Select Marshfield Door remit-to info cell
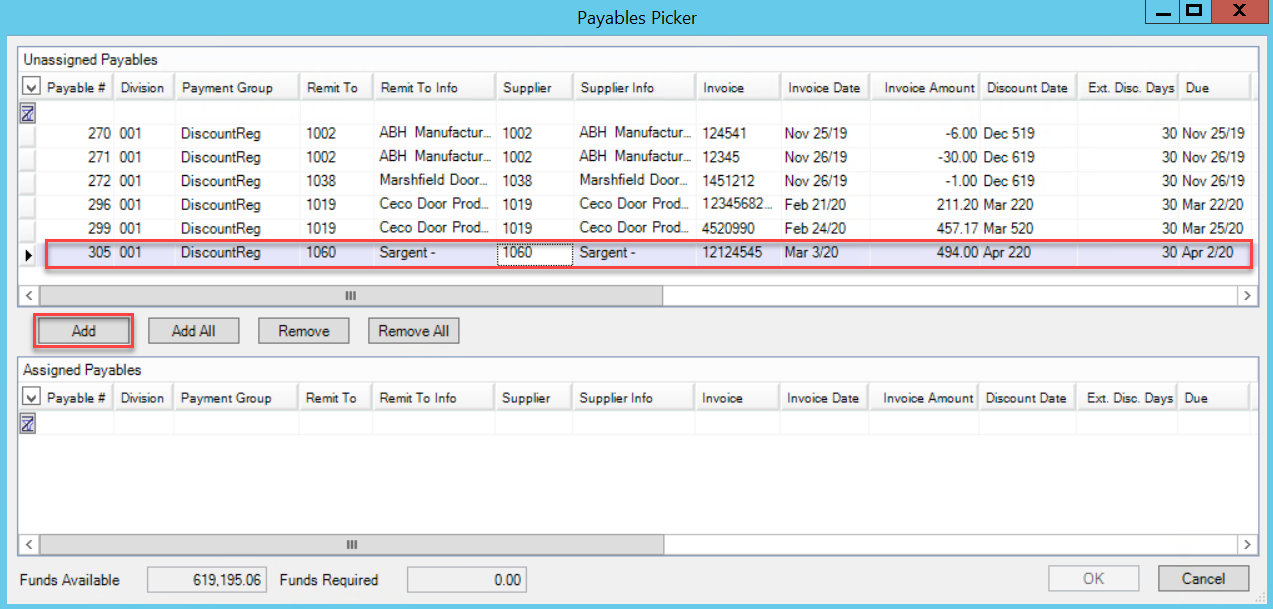 point(434,181)
